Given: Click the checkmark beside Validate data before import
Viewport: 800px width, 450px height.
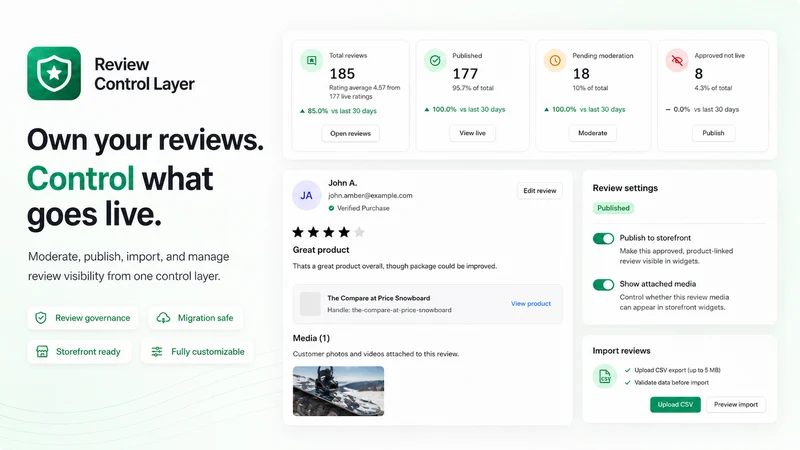Looking at the screenshot, I should tap(628, 383).
